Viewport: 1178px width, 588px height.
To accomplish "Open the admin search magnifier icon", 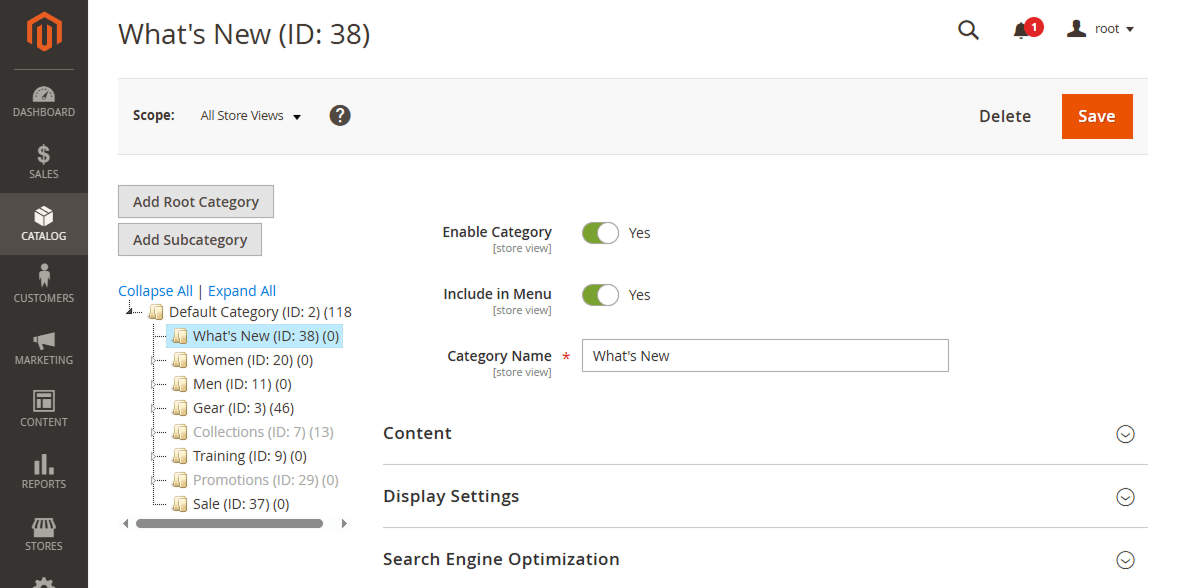I will (967, 30).
